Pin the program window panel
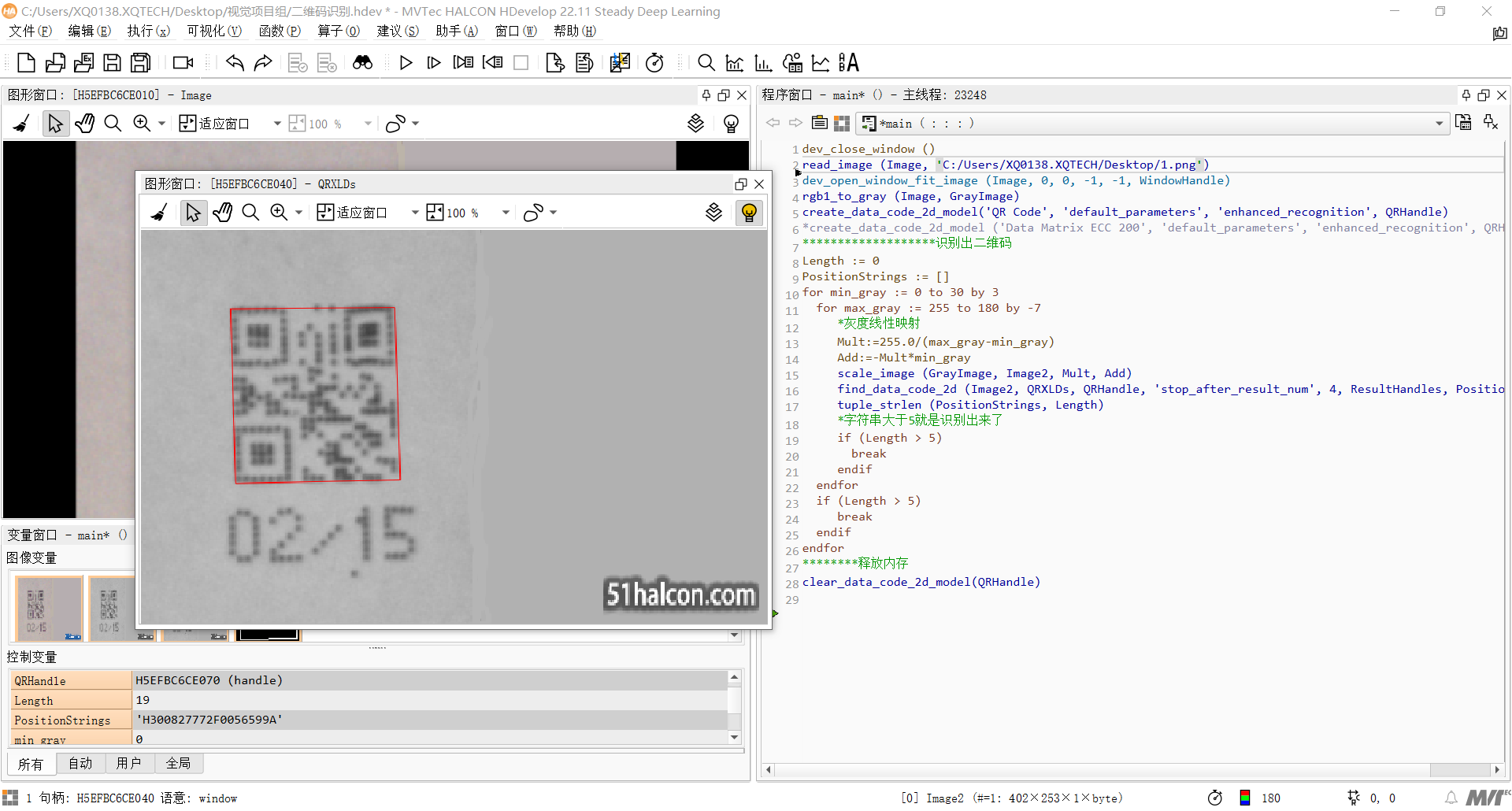1512x811 pixels. pyautogui.click(x=1466, y=95)
